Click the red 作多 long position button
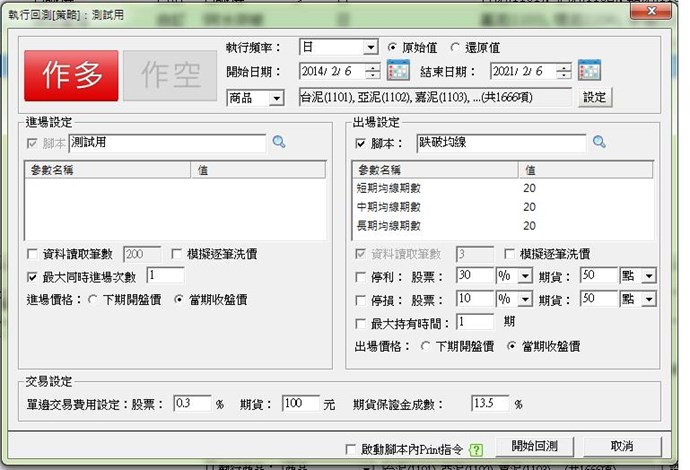 point(71,74)
